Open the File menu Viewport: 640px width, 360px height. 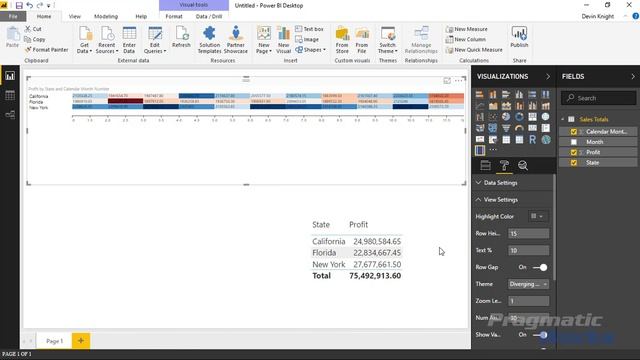pyautogui.click(x=13, y=16)
